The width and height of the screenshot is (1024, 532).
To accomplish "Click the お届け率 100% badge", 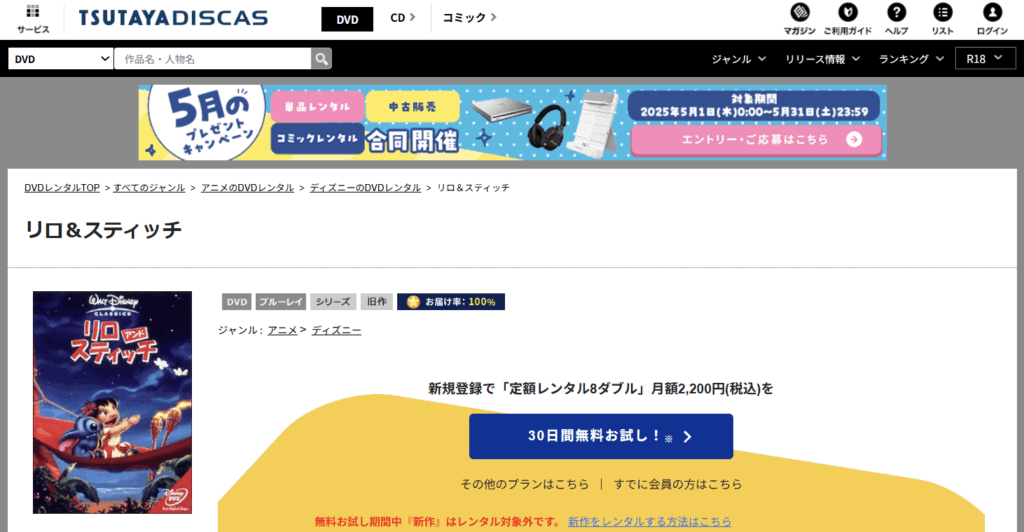I will (451, 302).
